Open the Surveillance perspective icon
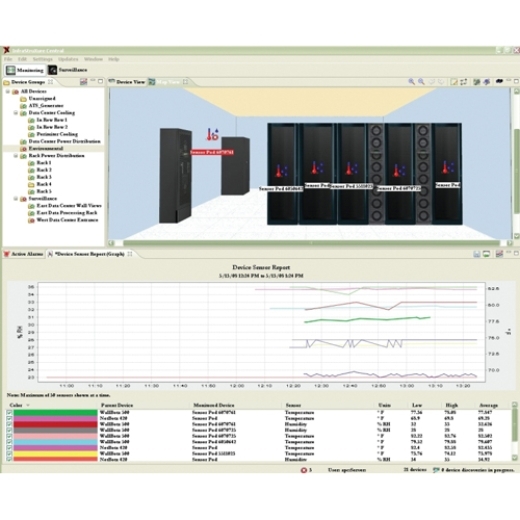Image resolution: width=520 pixels, height=520 pixels. (x=53, y=70)
